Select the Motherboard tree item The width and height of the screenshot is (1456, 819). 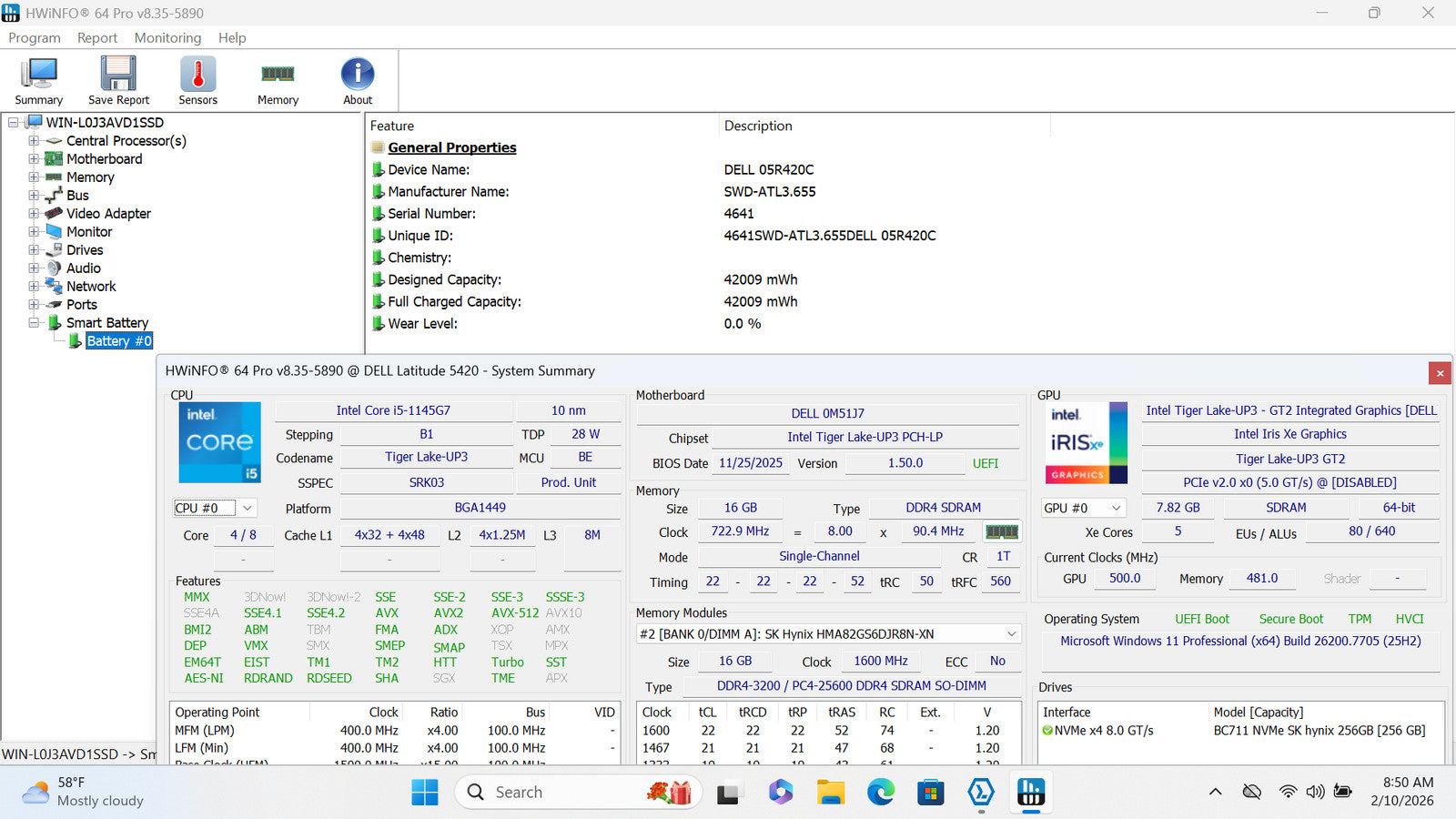click(104, 159)
